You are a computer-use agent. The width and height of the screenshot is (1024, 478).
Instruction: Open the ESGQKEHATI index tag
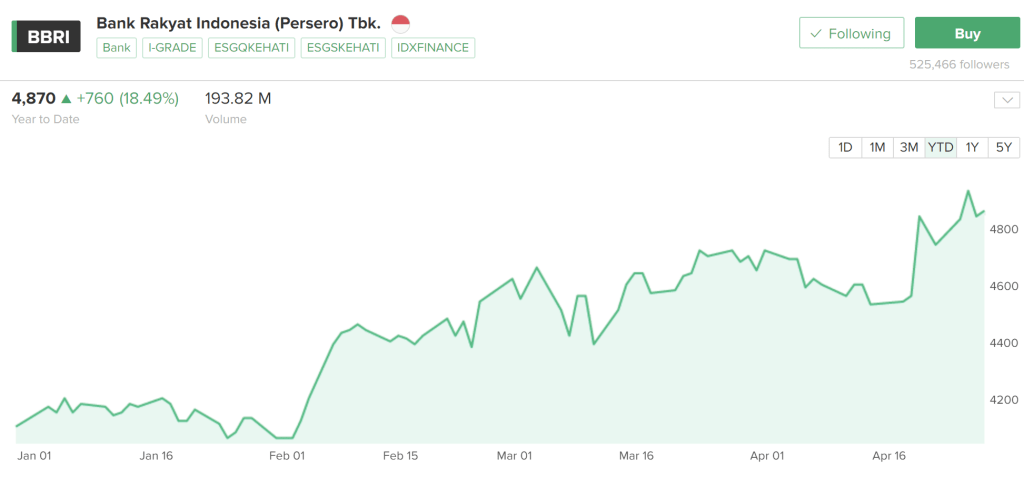tap(252, 47)
